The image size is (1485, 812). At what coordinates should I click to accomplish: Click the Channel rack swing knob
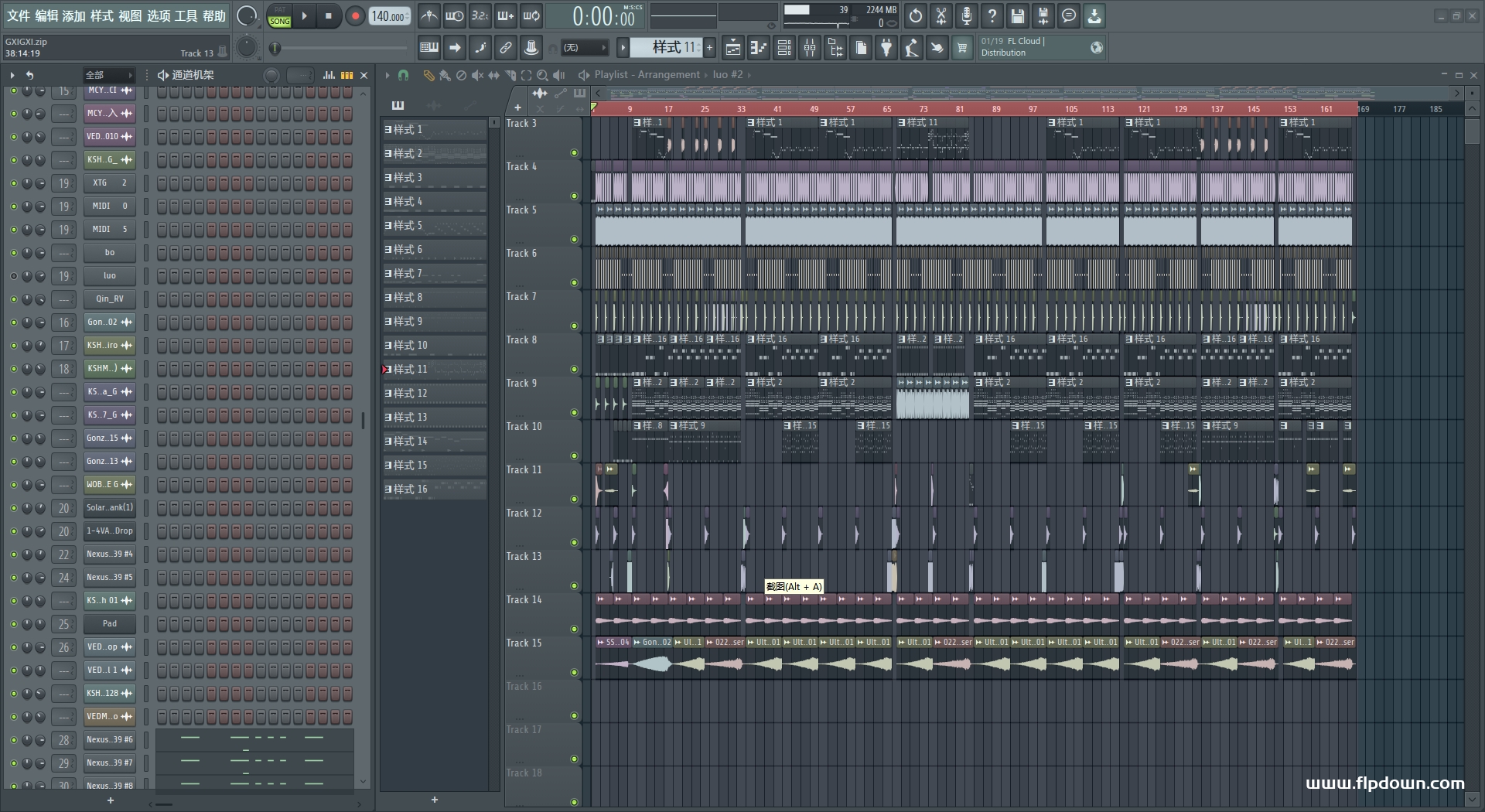tap(271, 75)
